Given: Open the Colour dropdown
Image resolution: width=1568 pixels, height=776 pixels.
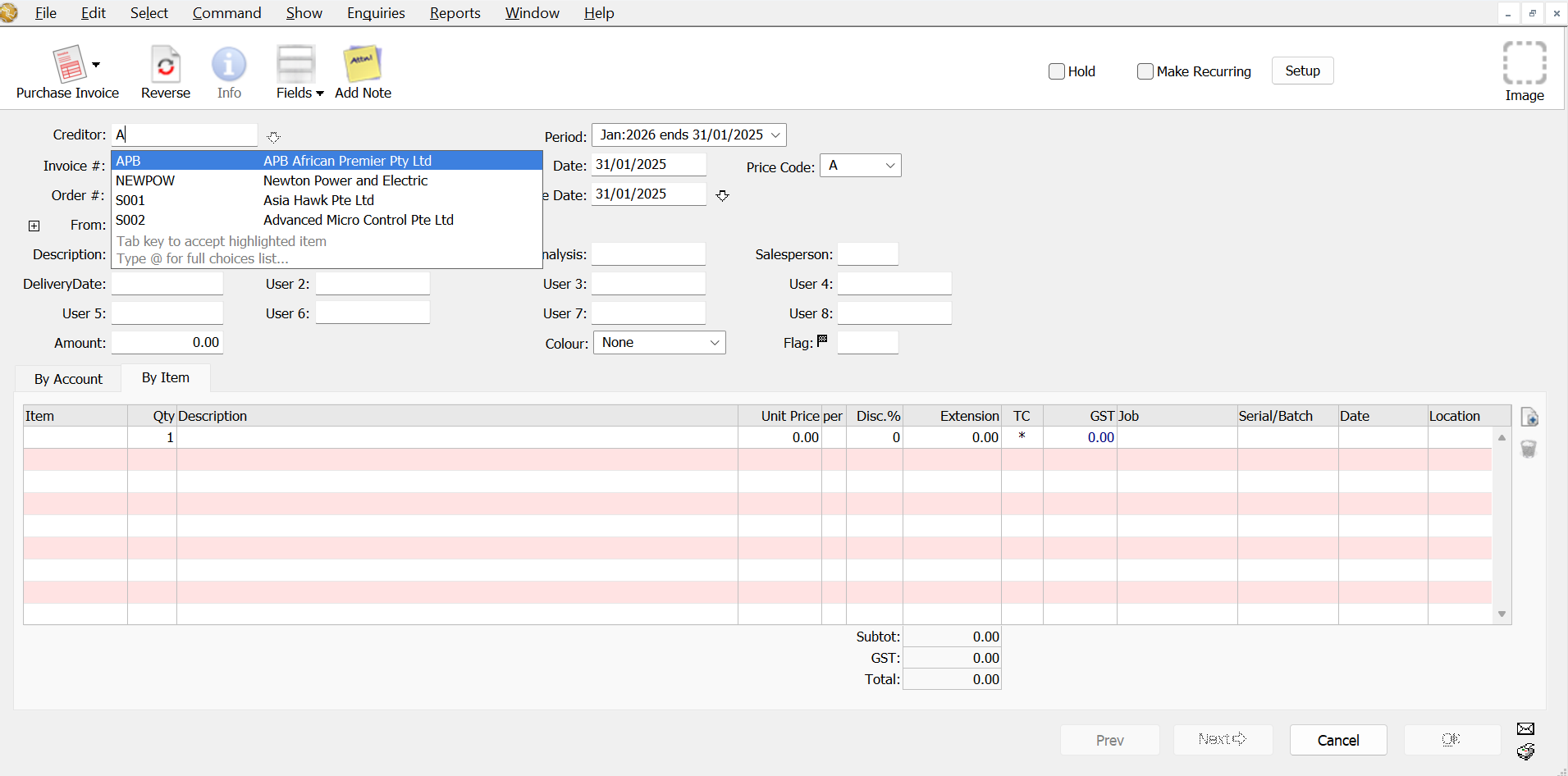Looking at the screenshot, I should click(660, 343).
